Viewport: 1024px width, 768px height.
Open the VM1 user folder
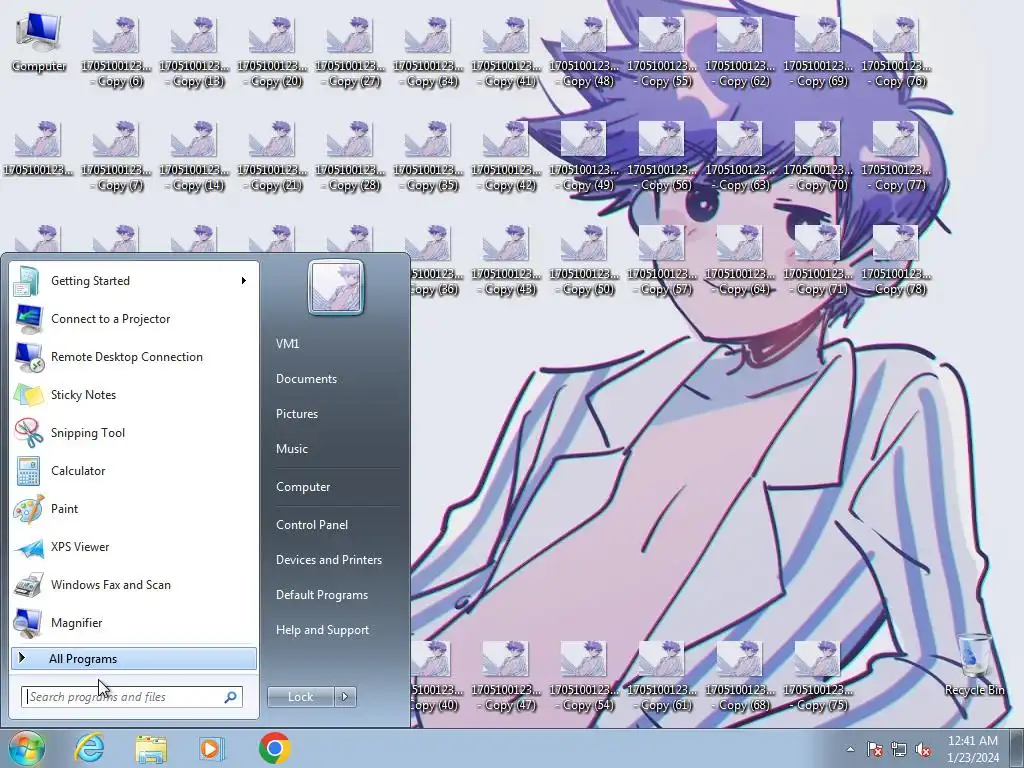click(287, 344)
